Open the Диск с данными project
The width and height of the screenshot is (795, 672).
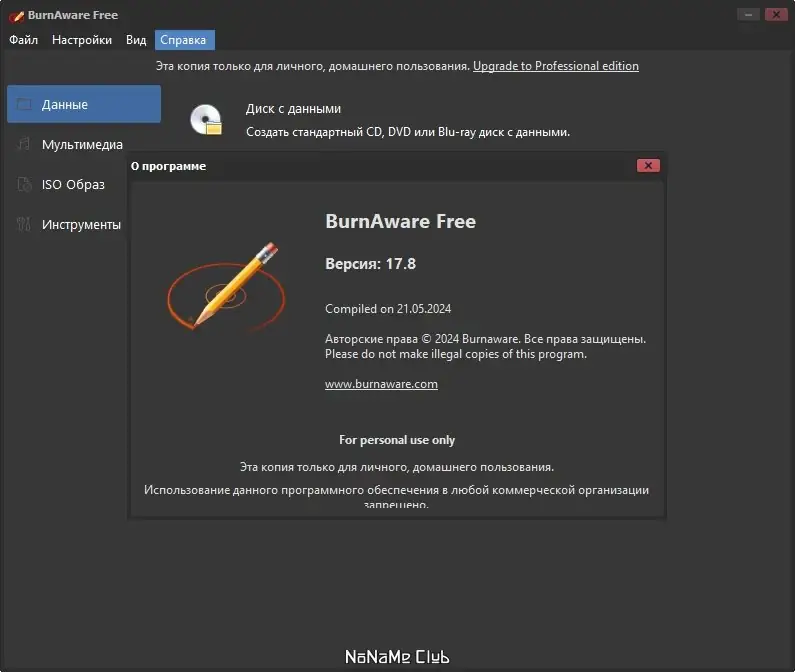pyautogui.click(x=293, y=109)
